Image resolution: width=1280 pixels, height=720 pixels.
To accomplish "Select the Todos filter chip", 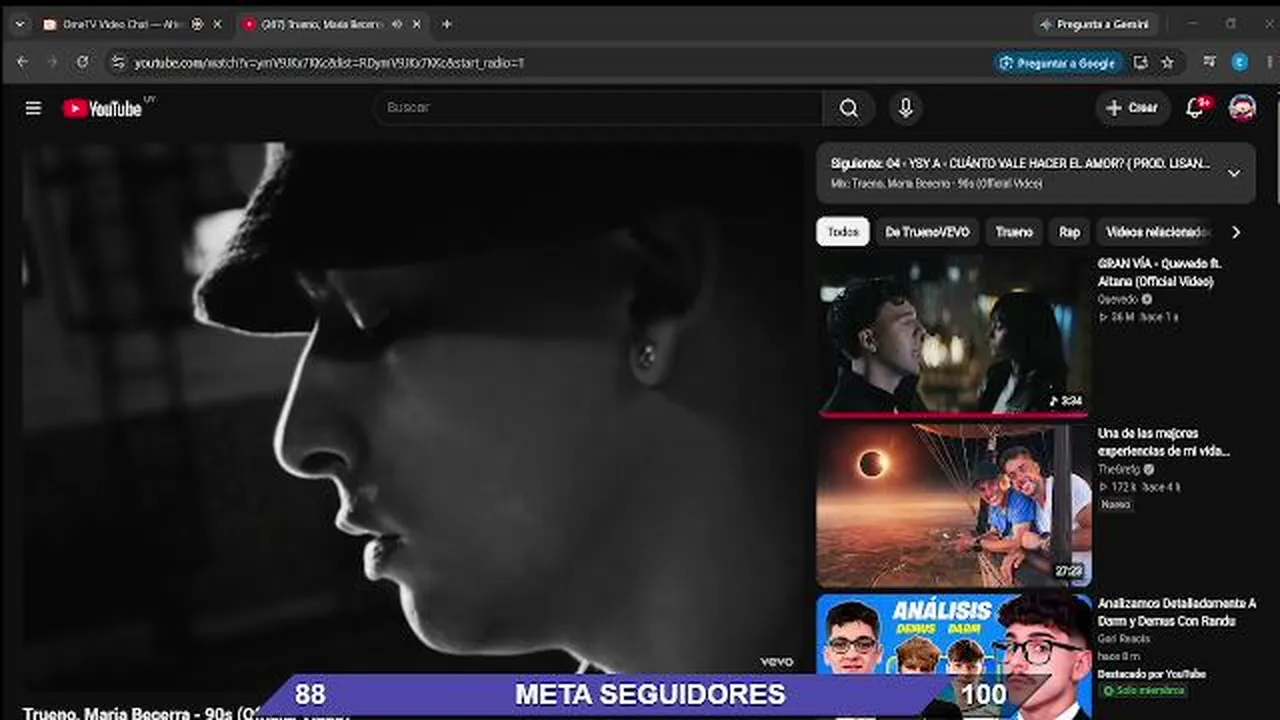I will click(843, 232).
